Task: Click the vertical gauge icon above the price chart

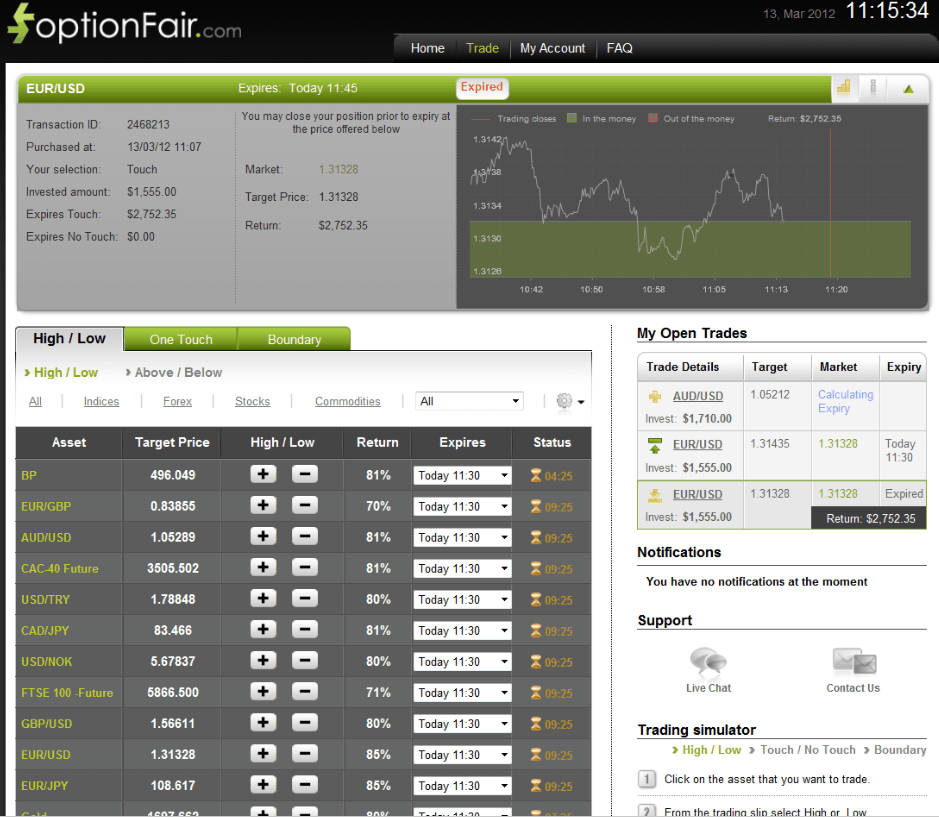Action: pos(873,88)
